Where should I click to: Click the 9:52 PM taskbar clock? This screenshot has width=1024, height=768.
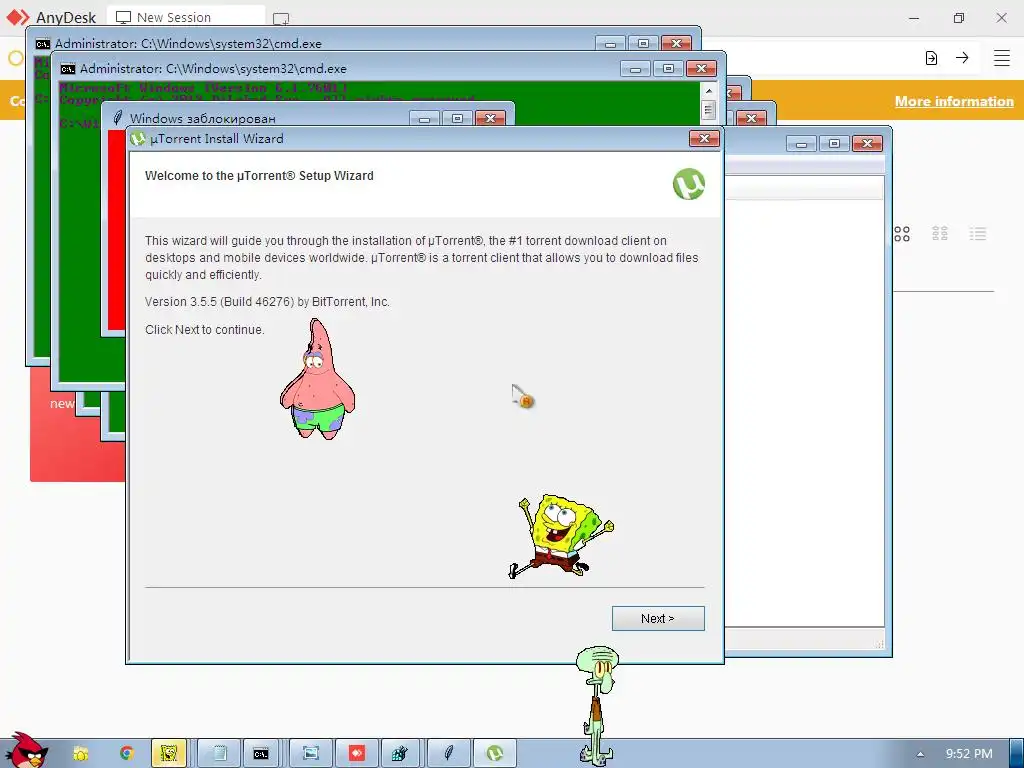click(x=969, y=754)
